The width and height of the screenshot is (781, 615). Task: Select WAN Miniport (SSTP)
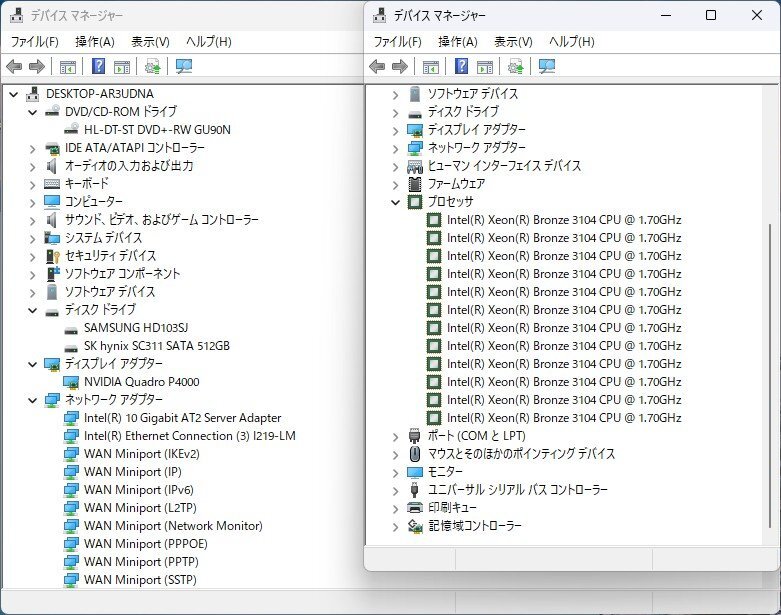(140, 580)
